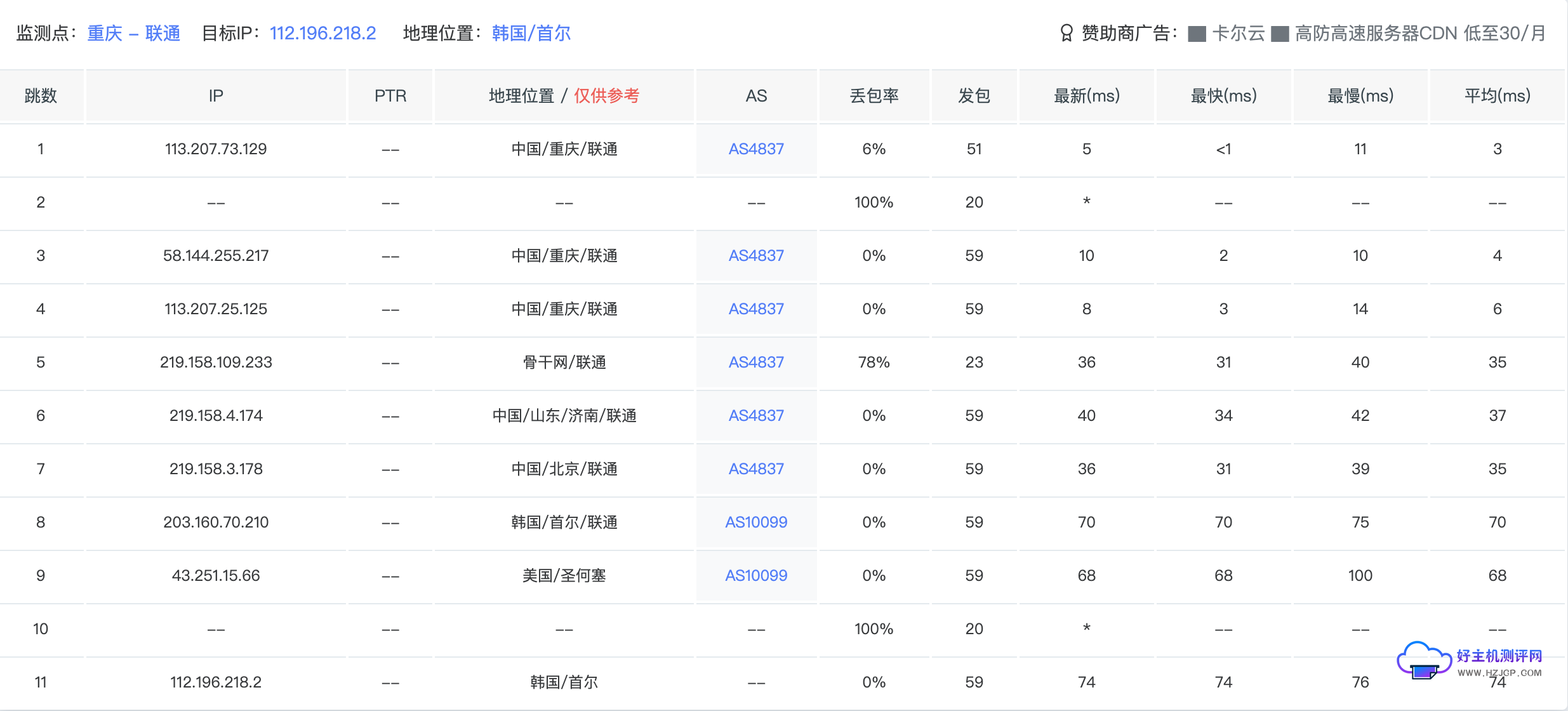
Task: Click target IP 112.196.218.2 in header
Action: click(x=322, y=33)
